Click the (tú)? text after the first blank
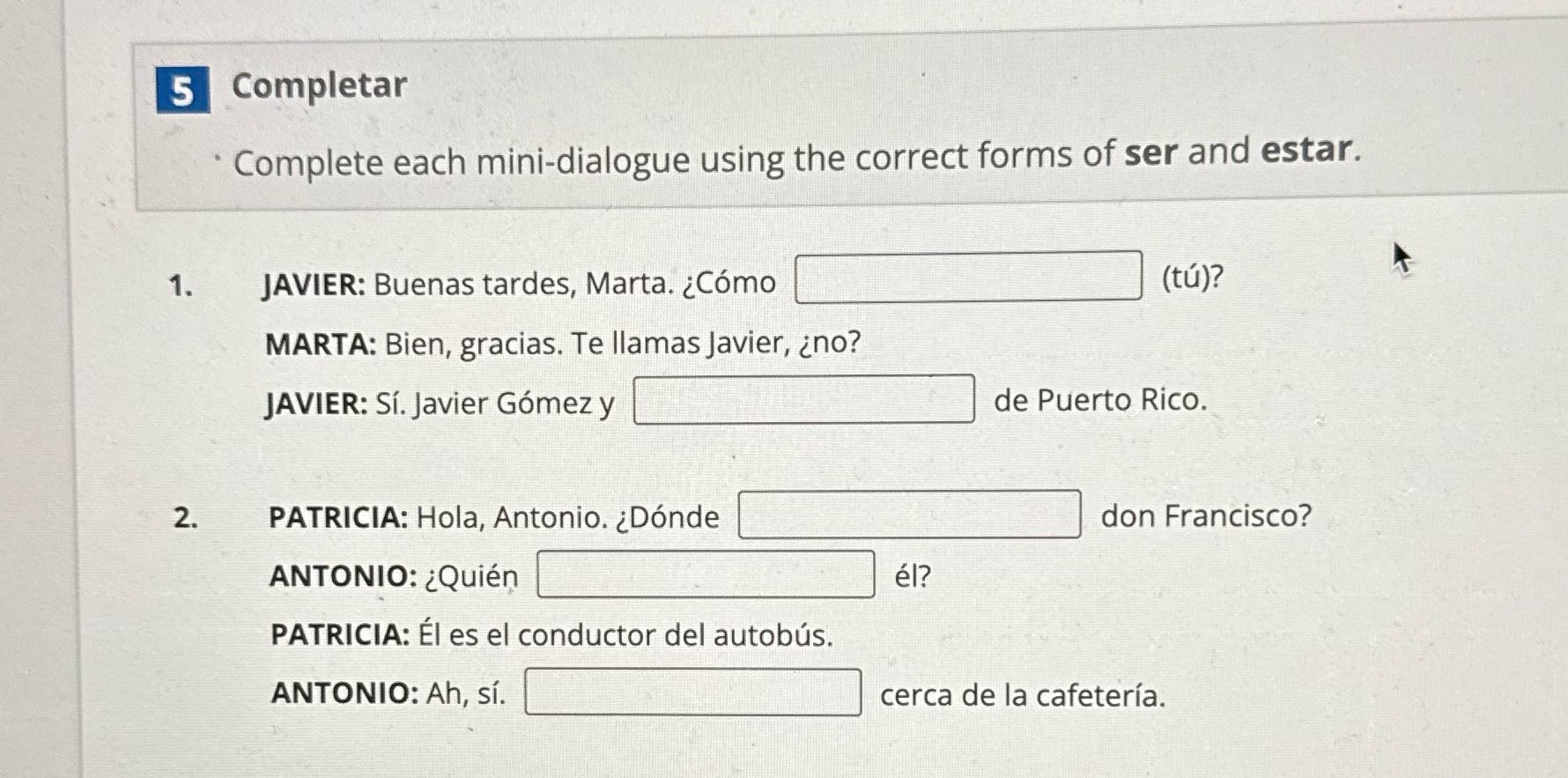1568x778 pixels. coord(1191,277)
